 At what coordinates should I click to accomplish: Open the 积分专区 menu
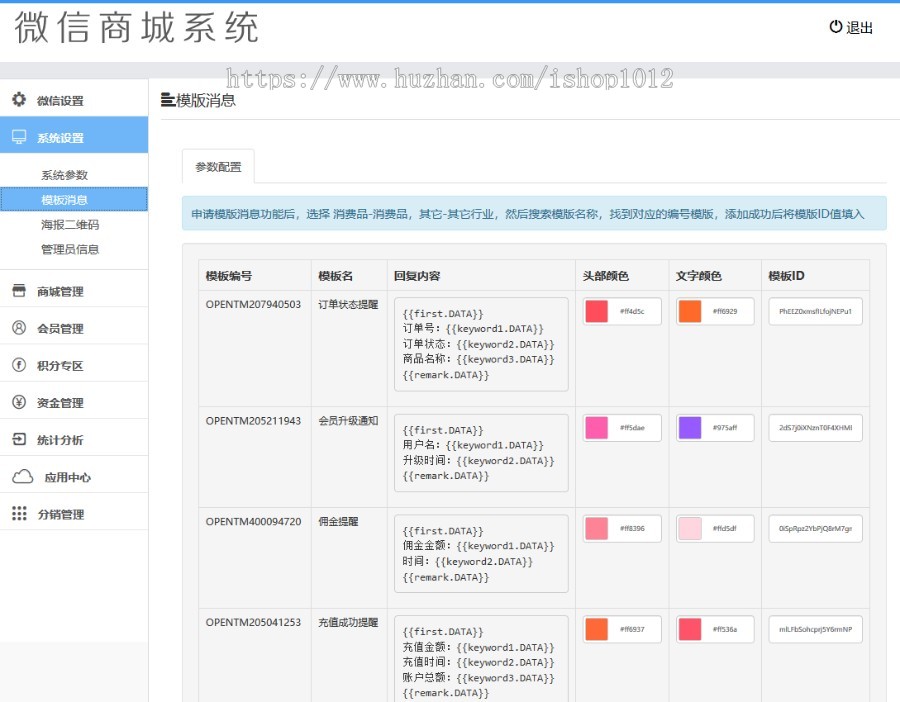(x=74, y=365)
